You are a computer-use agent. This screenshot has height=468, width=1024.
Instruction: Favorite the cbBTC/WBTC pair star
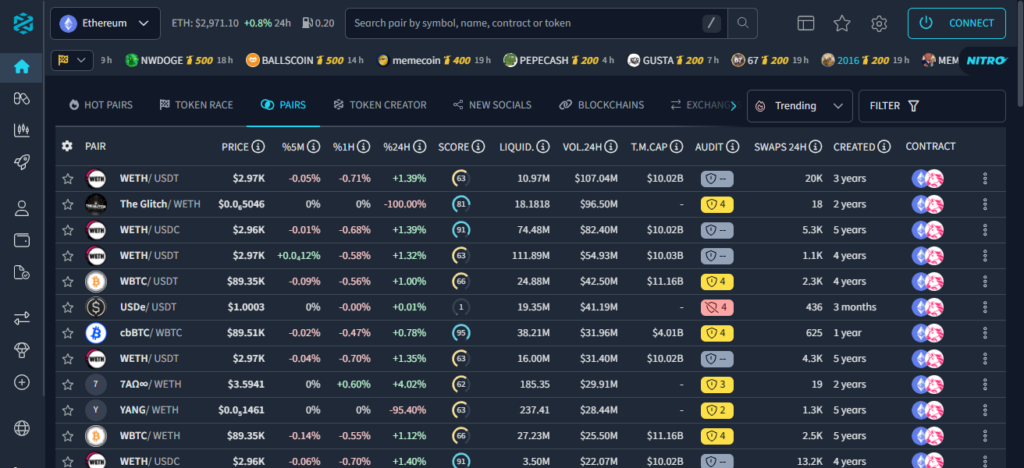(x=67, y=333)
